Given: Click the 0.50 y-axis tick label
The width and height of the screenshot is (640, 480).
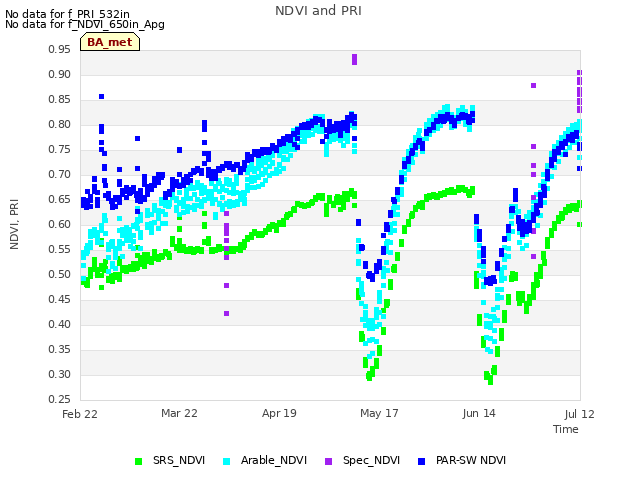Looking at the screenshot, I should click(60, 274).
